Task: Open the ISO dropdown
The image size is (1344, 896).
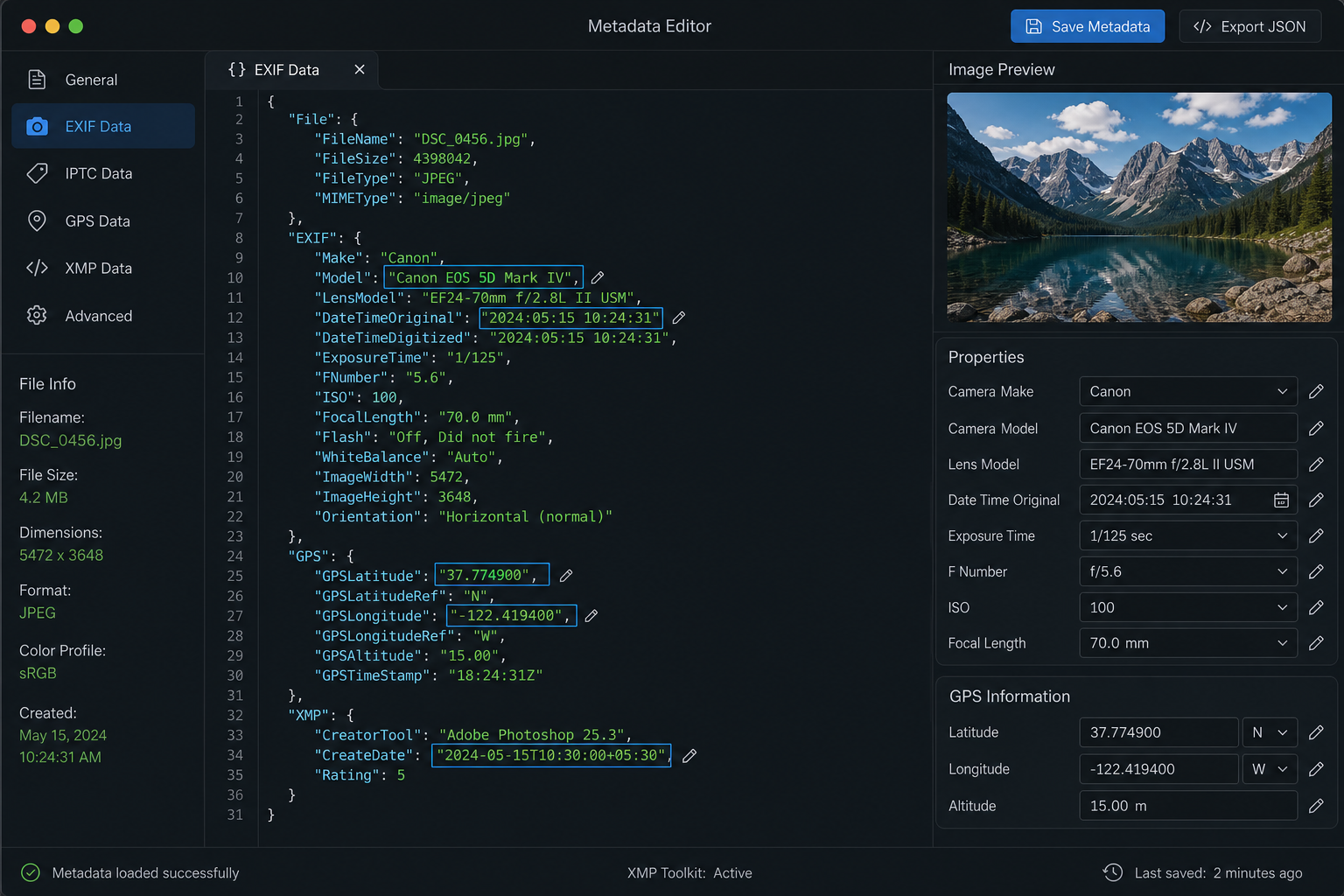Action: [x=1188, y=607]
